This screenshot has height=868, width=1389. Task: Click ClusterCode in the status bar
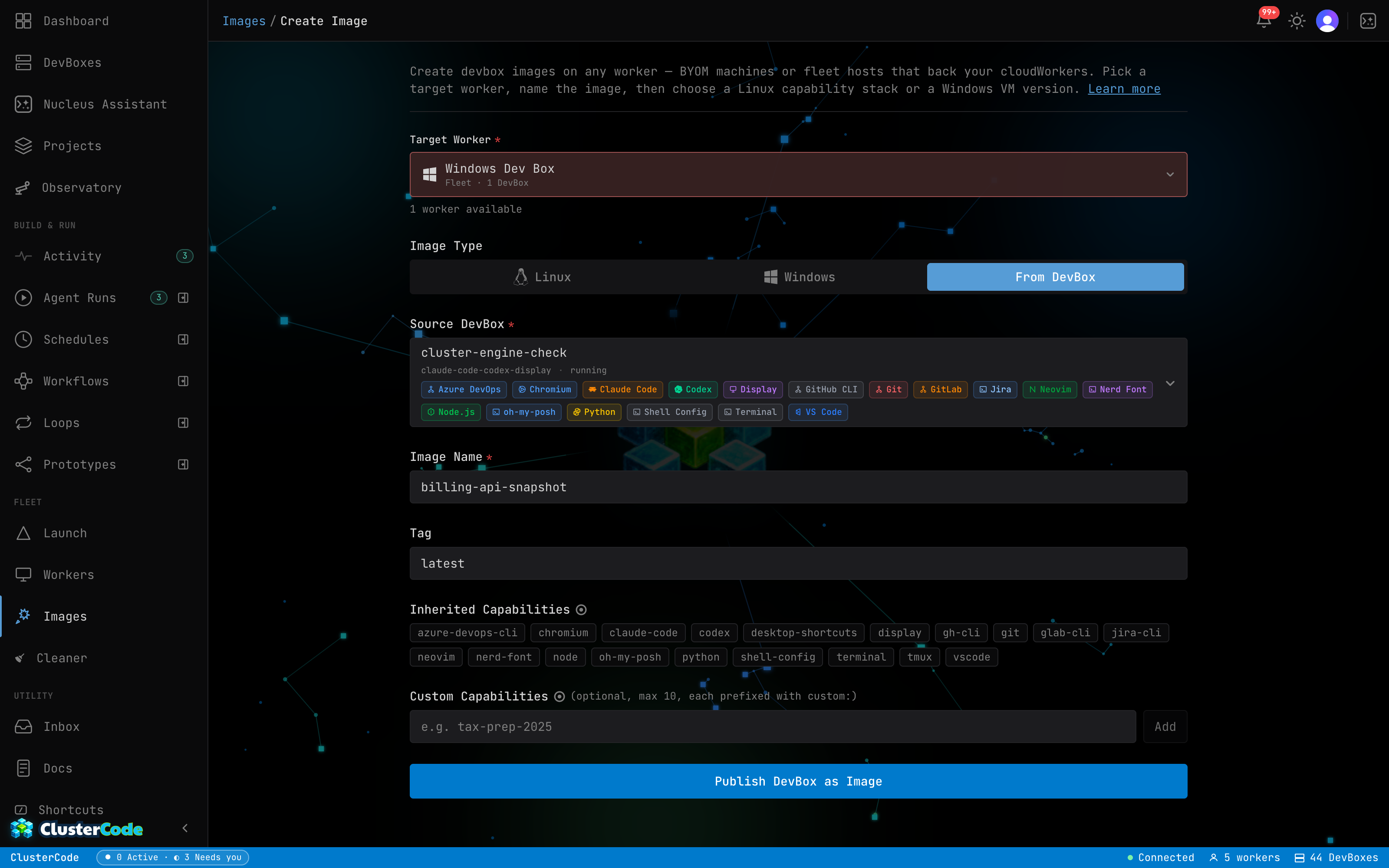(x=45, y=857)
